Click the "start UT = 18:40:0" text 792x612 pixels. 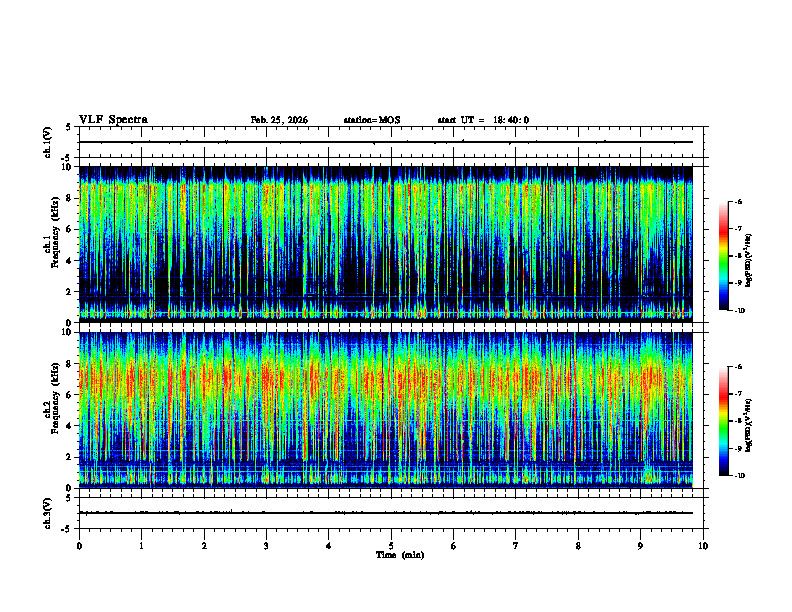[x=483, y=120]
